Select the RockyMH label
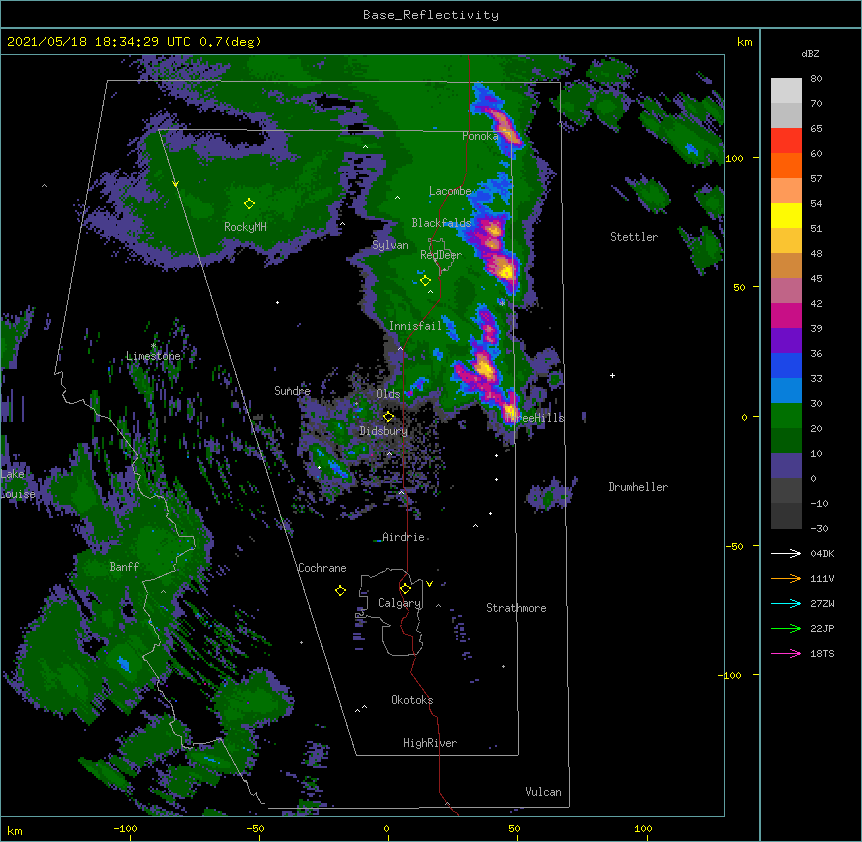The height and width of the screenshot is (842, 862). tap(245, 227)
